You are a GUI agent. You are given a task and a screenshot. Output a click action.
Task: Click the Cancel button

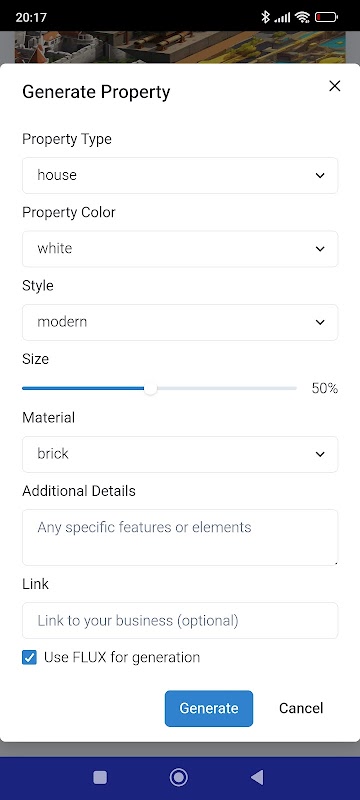(301, 708)
